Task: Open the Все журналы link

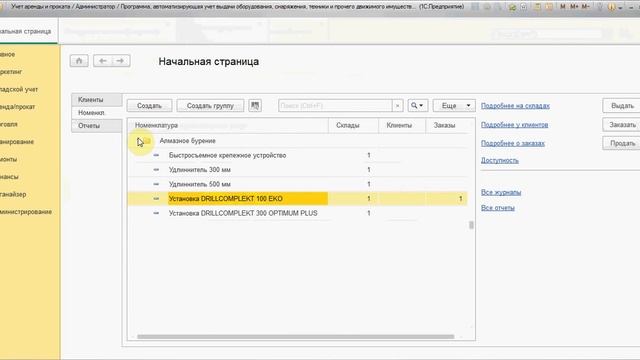Action: [x=501, y=192]
